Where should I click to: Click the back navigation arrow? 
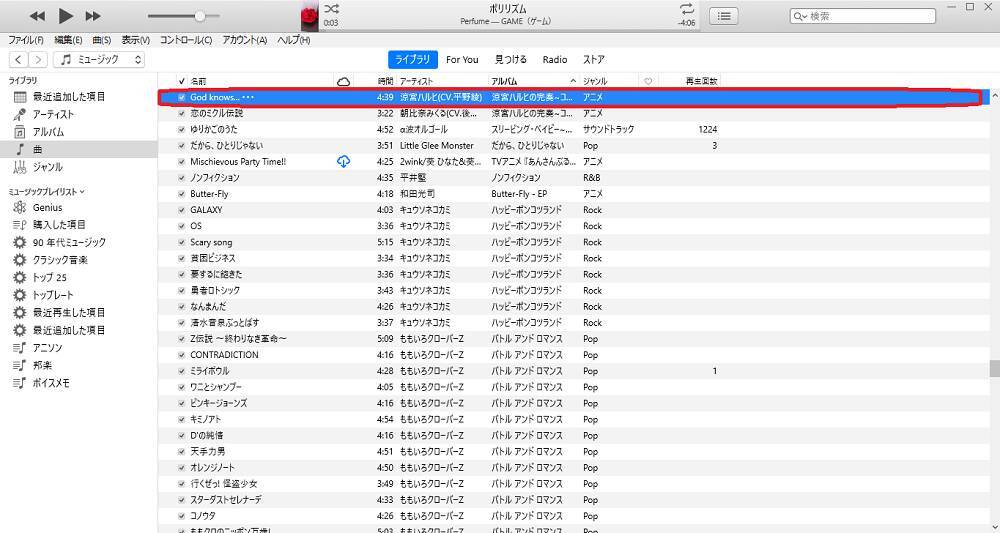(x=19, y=60)
